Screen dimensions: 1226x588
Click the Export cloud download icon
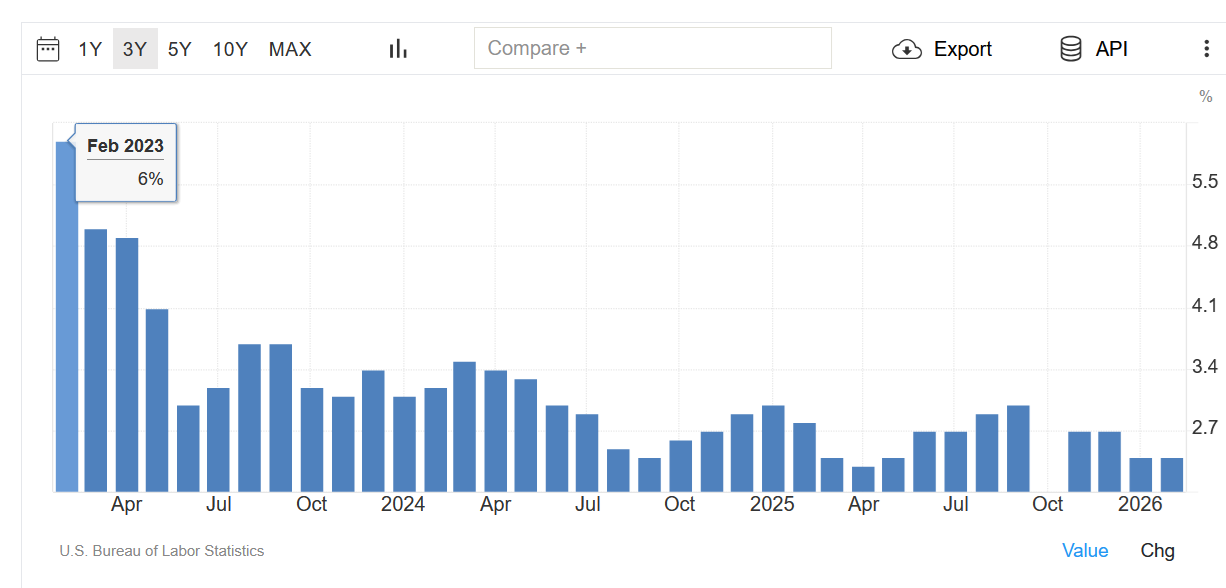[906, 49]
